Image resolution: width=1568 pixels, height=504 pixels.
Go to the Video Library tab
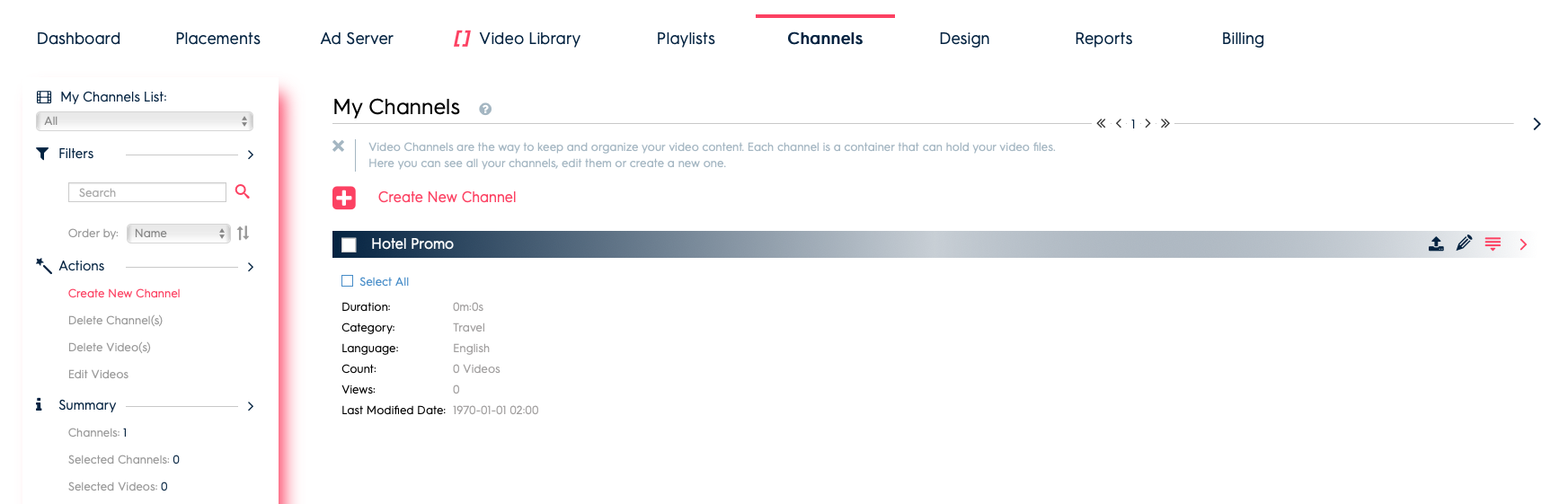[530, 39]
